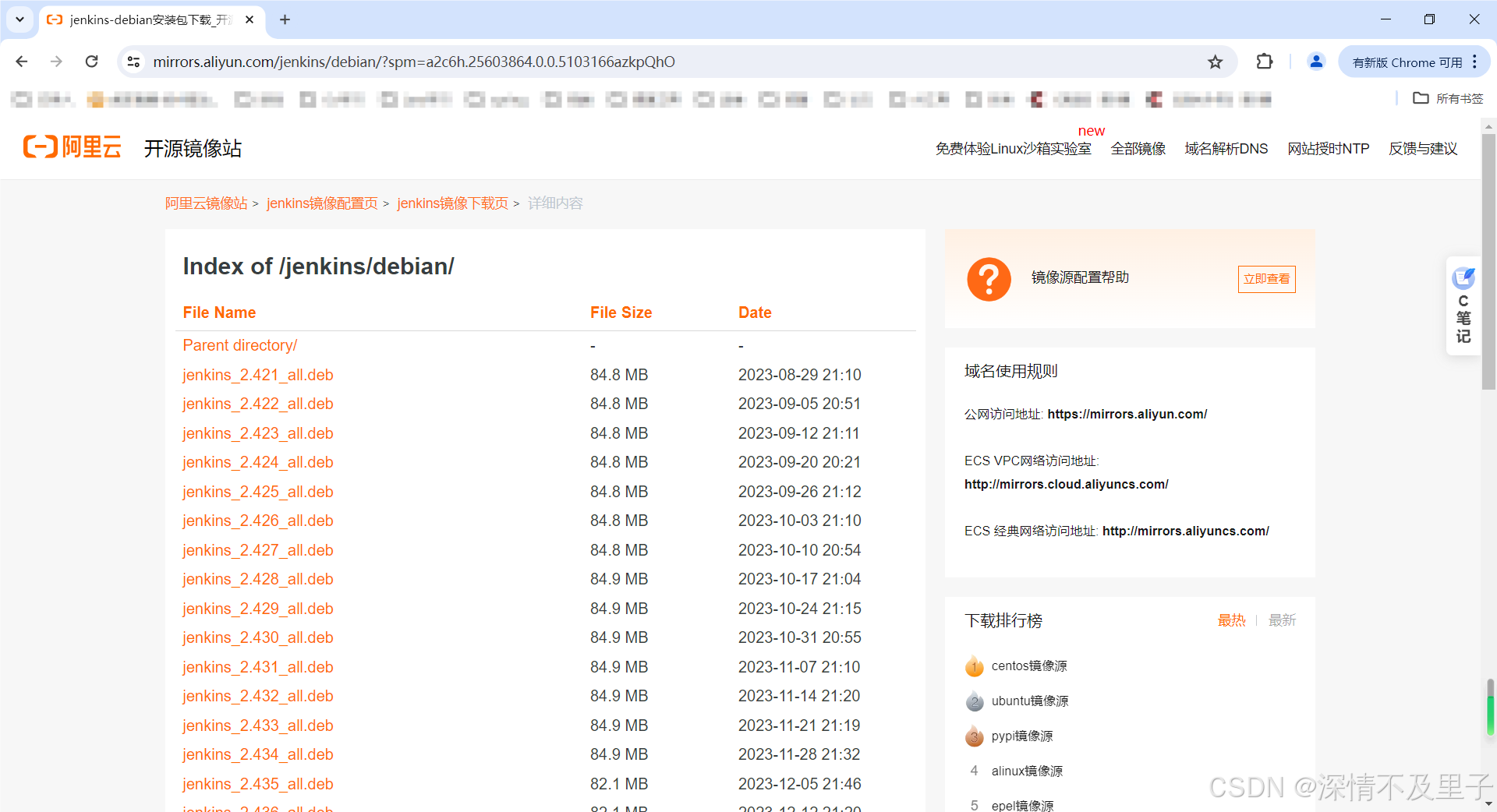1497x812 pixels.
Task: Bookmark this page with the star icon
Action: click(x=1215, y=62)
